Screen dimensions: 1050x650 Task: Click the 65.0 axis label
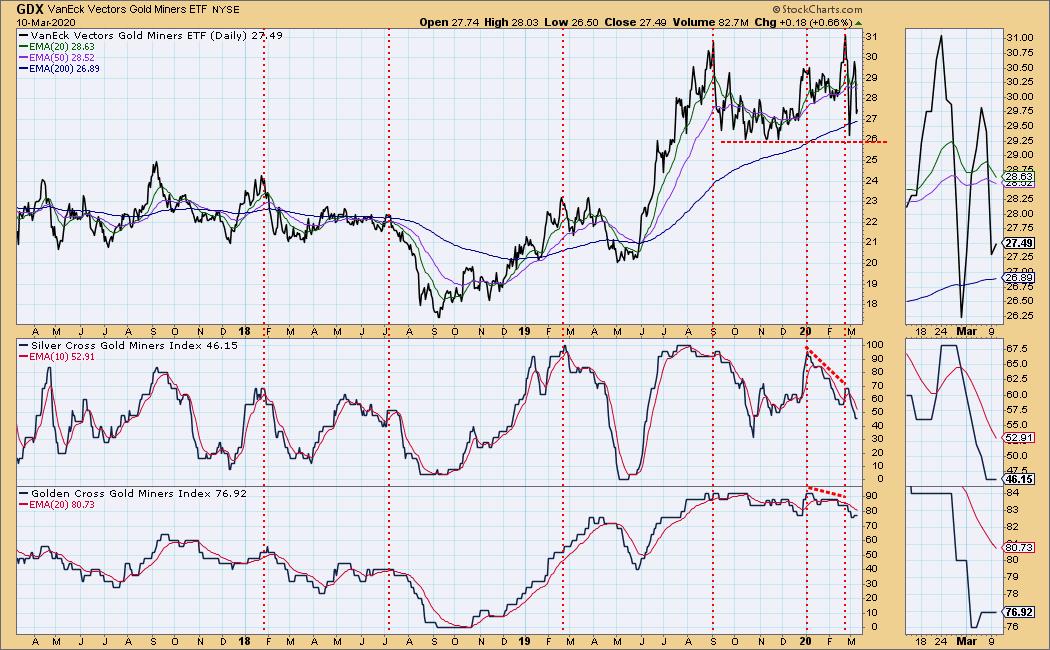click(x=1016, y=363)
